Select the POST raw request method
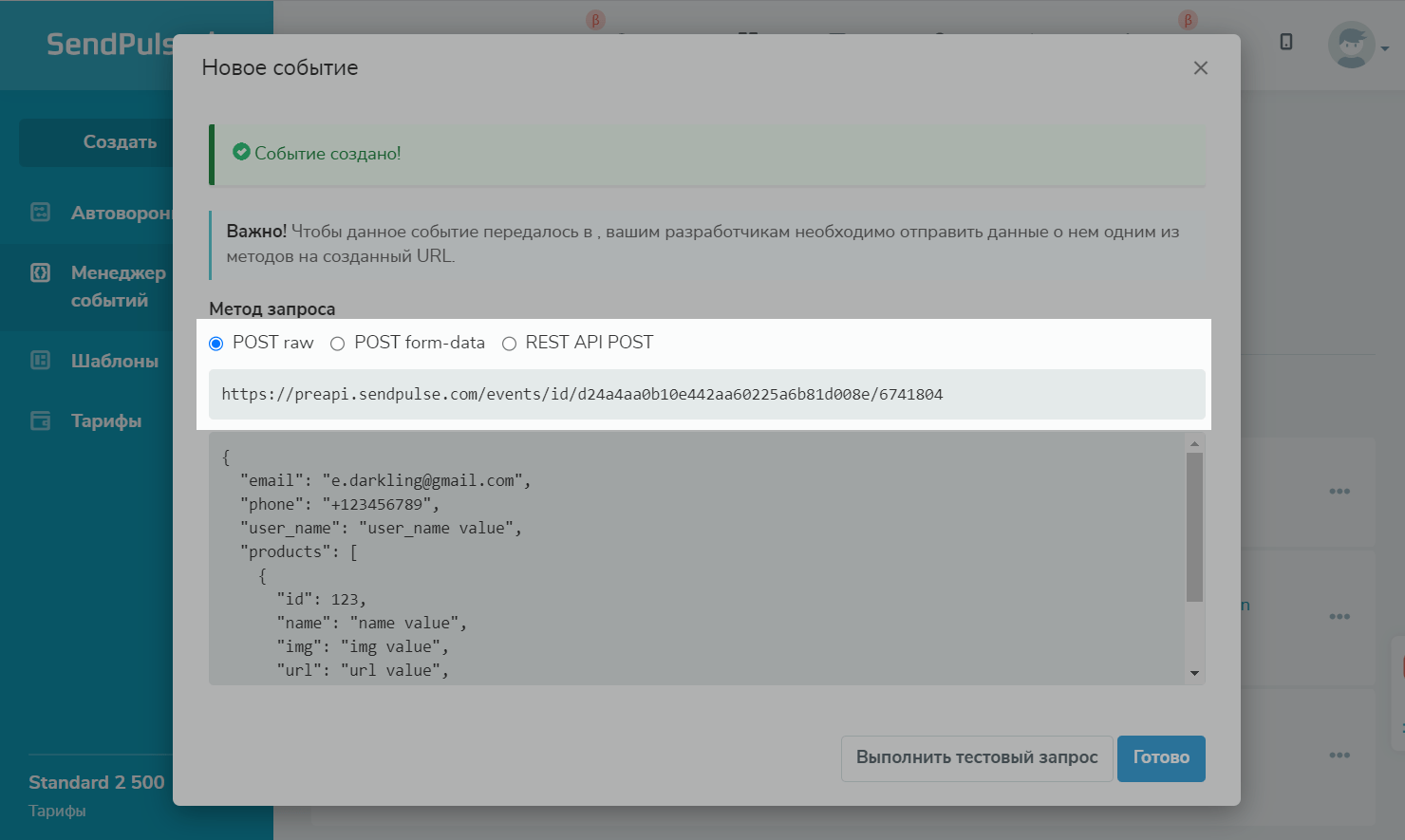 click(216, 344)
